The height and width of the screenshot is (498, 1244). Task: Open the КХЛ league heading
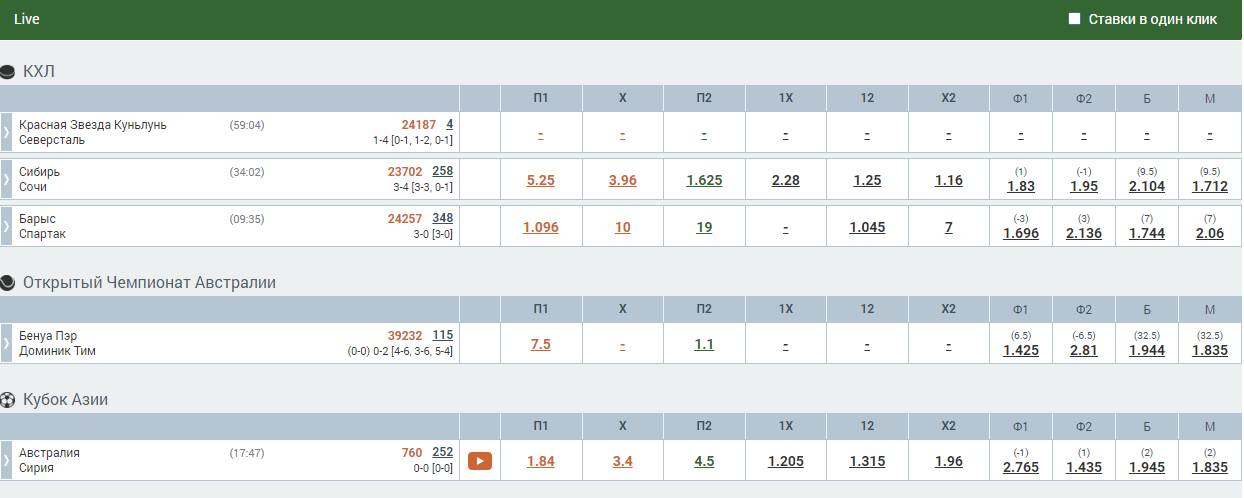(x=39, y=71)
